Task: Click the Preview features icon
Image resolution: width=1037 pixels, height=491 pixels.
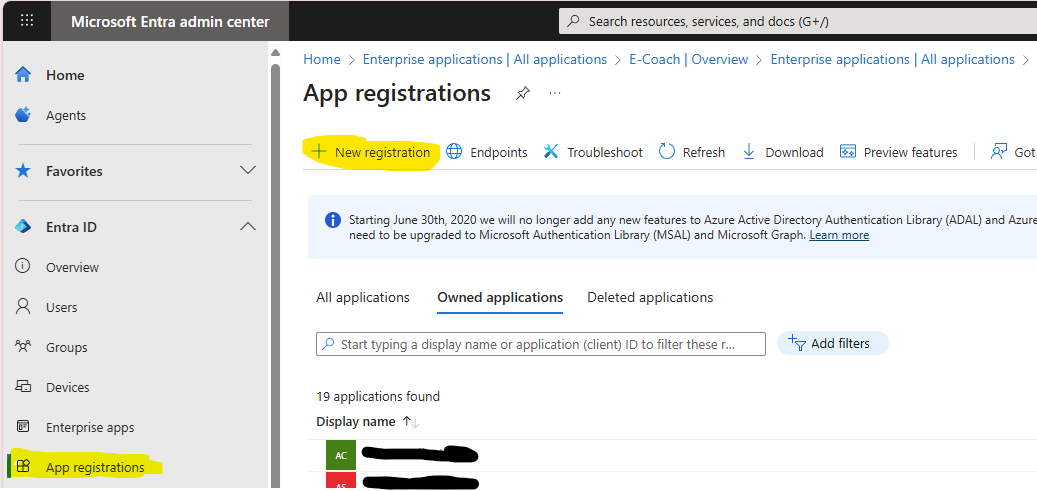Action: (848, 152)
